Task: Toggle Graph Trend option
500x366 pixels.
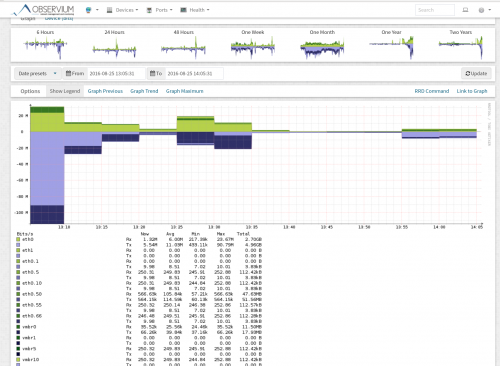Action: (x=144, y=91)
